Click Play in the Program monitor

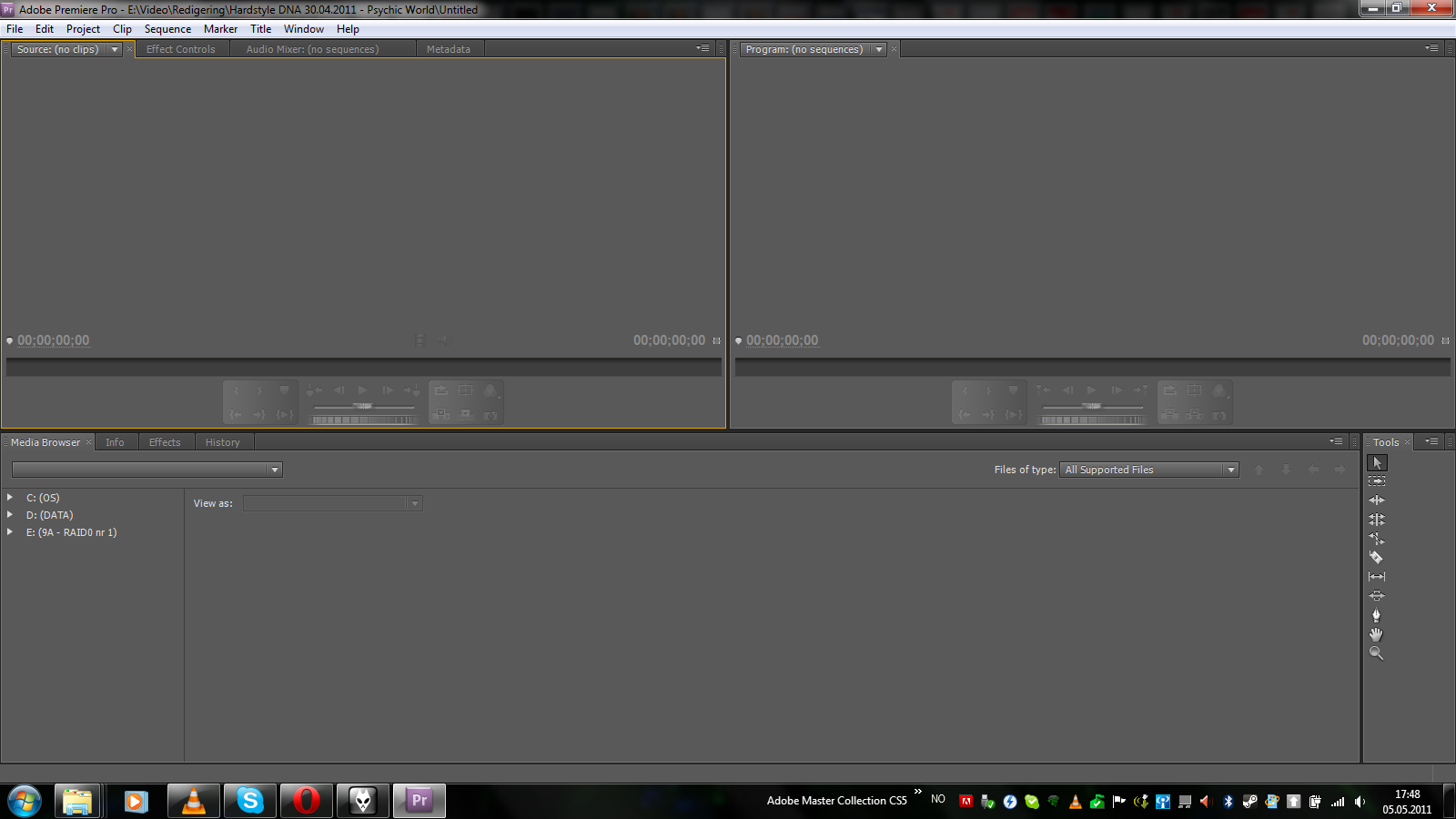pos(1091,390)
